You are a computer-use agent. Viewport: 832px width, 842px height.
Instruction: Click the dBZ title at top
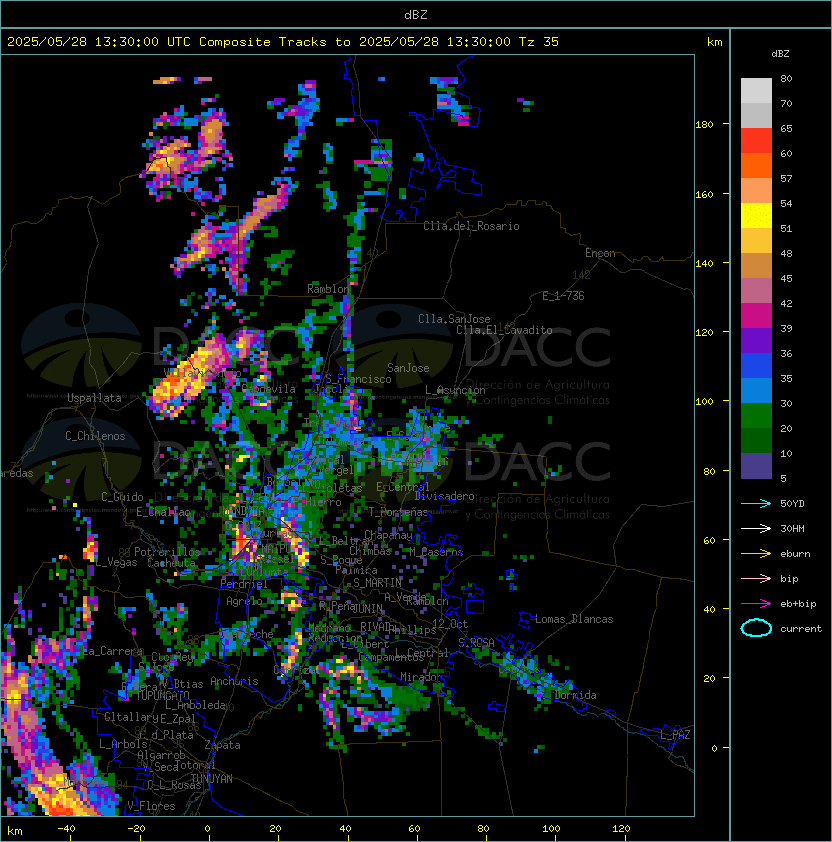pos(416,15)
